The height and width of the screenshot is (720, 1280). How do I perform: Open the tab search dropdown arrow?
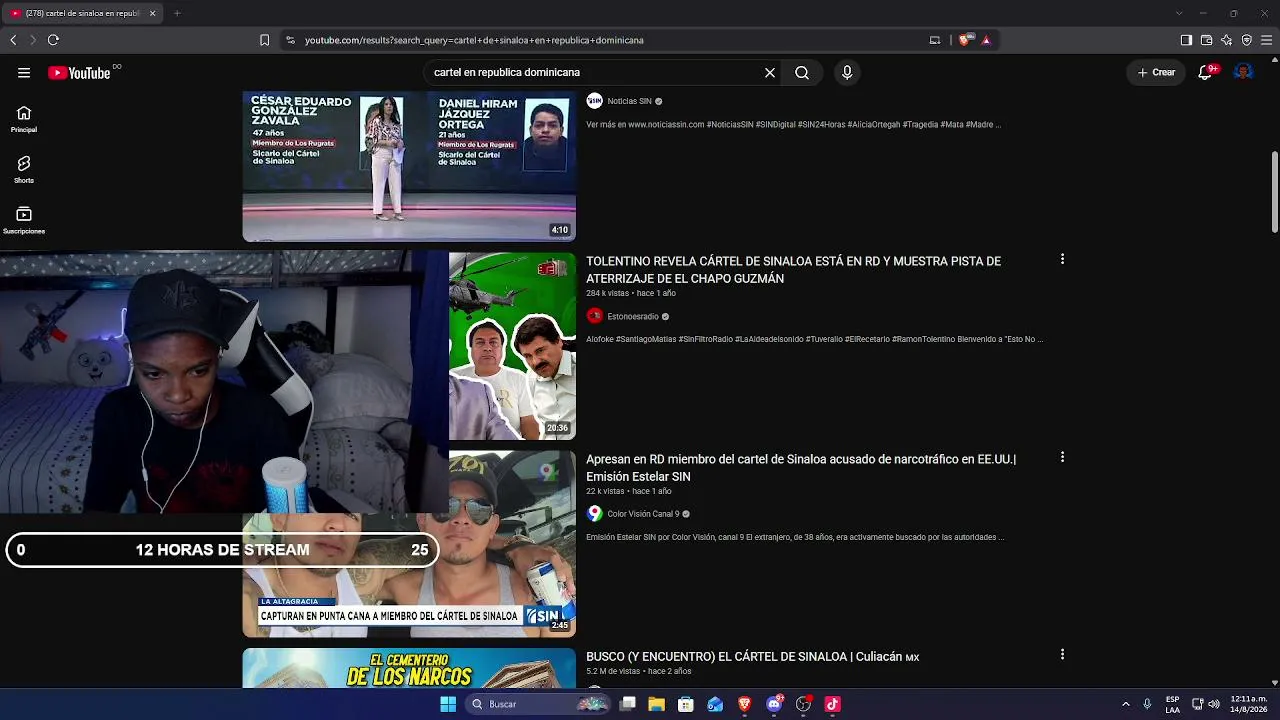[1179, 13]
